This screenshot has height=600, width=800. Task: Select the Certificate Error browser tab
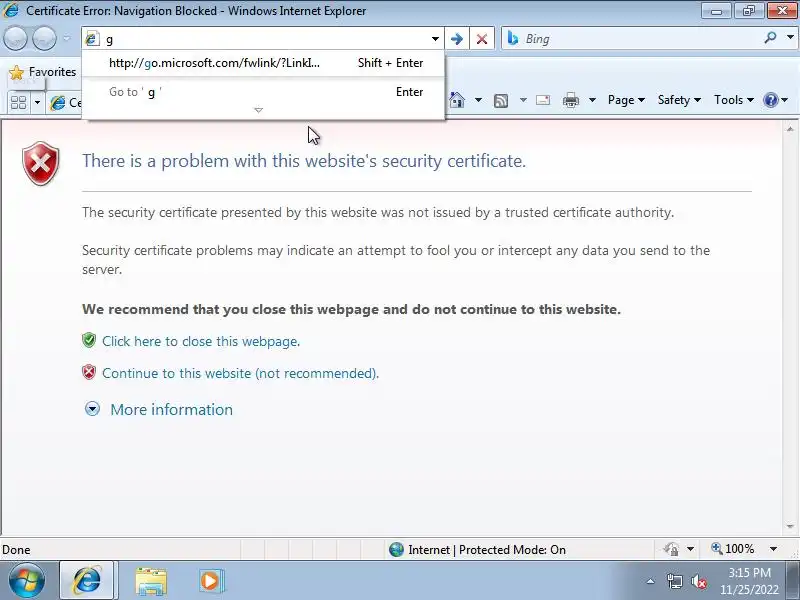tap(65, 103)
